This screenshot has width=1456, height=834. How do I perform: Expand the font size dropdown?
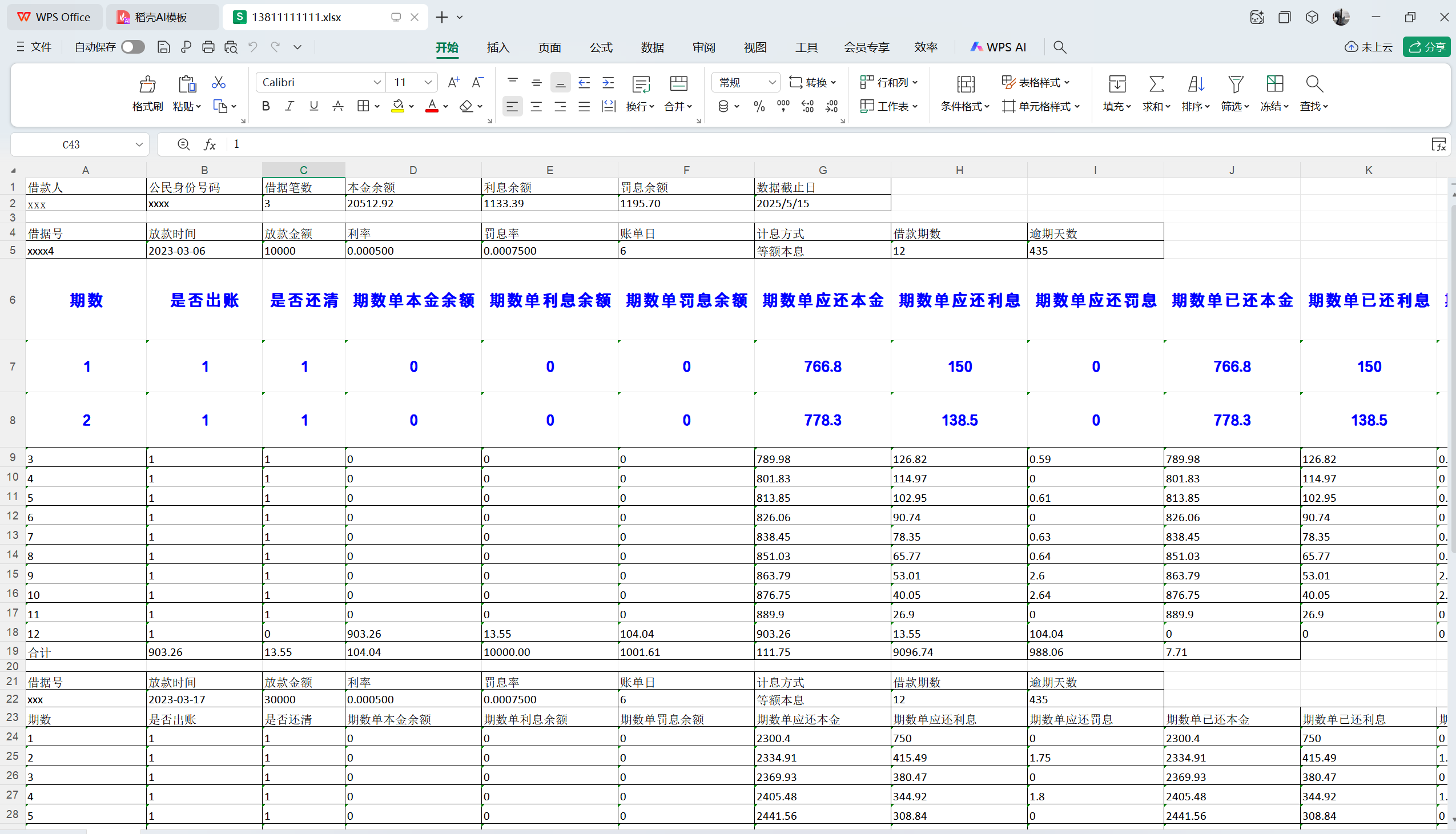pos(428,82)
